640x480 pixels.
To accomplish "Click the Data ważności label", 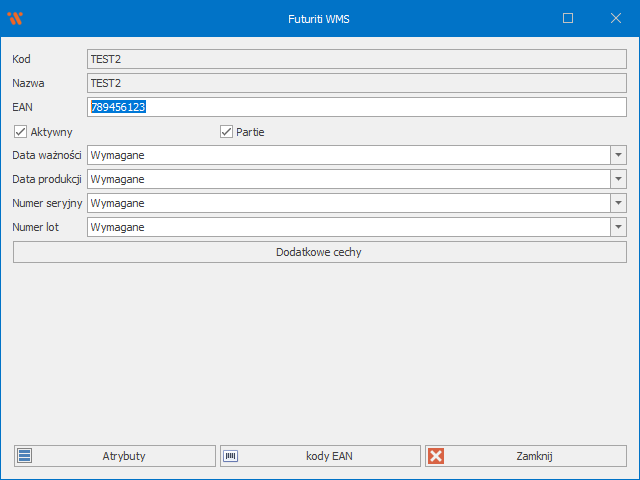I will point(47,155).
